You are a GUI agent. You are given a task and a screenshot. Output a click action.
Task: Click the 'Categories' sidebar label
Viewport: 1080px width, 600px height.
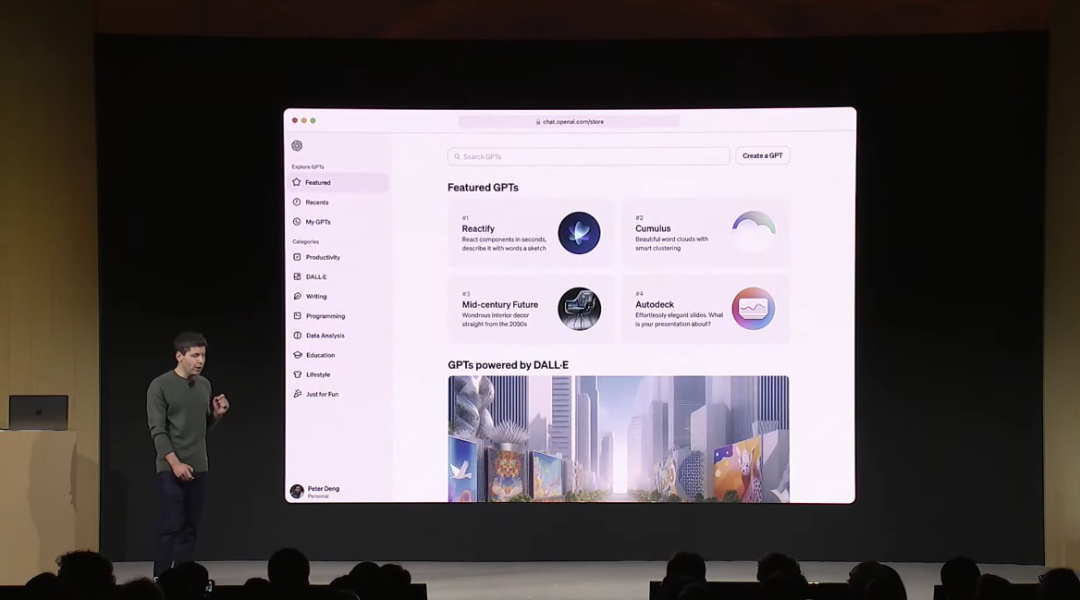point(305,242)
